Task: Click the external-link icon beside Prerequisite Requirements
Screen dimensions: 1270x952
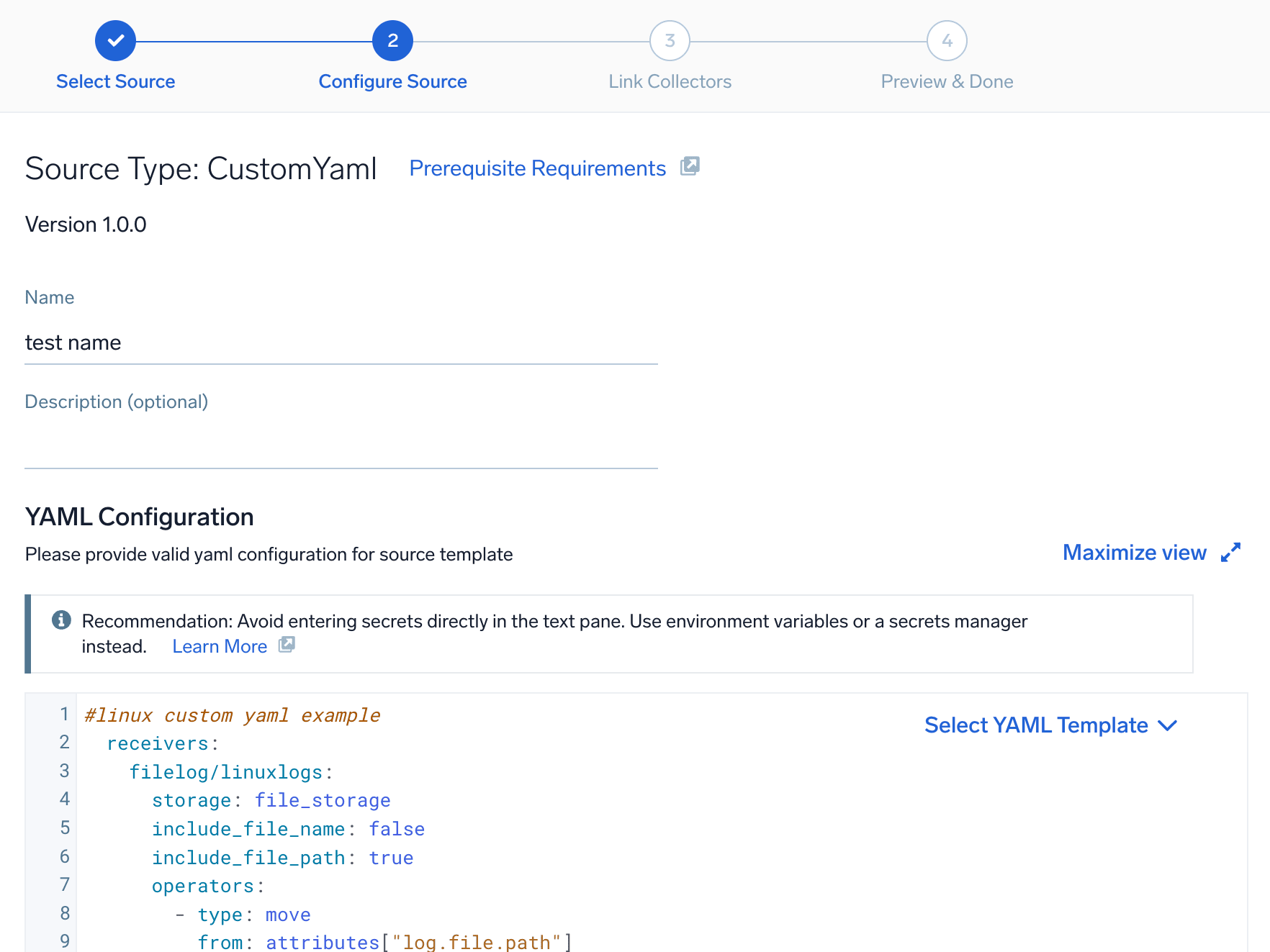Action: pyautogui.click(x=690, y=166)
